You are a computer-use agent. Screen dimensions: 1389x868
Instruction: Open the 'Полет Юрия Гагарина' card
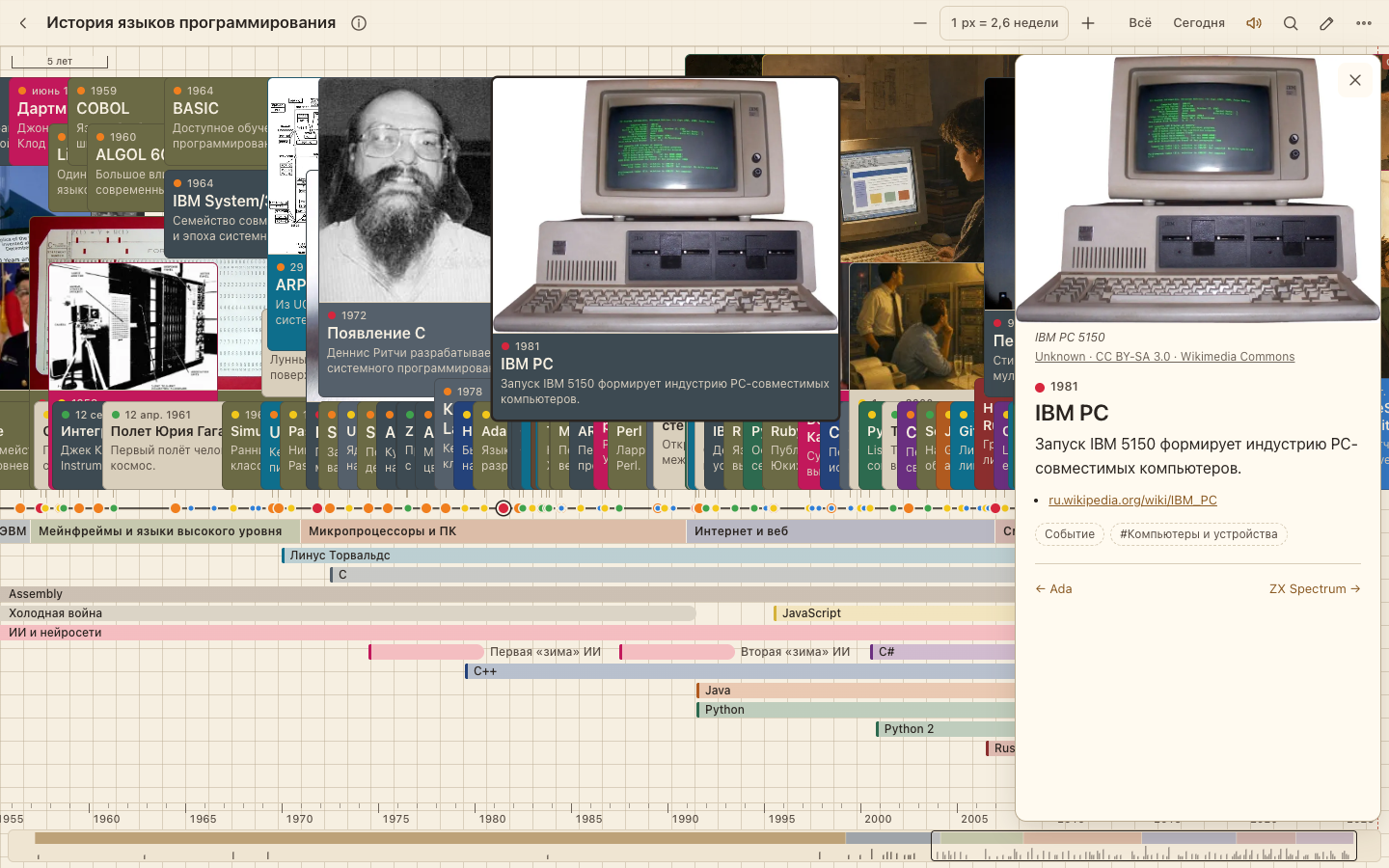tap(162, 445)
